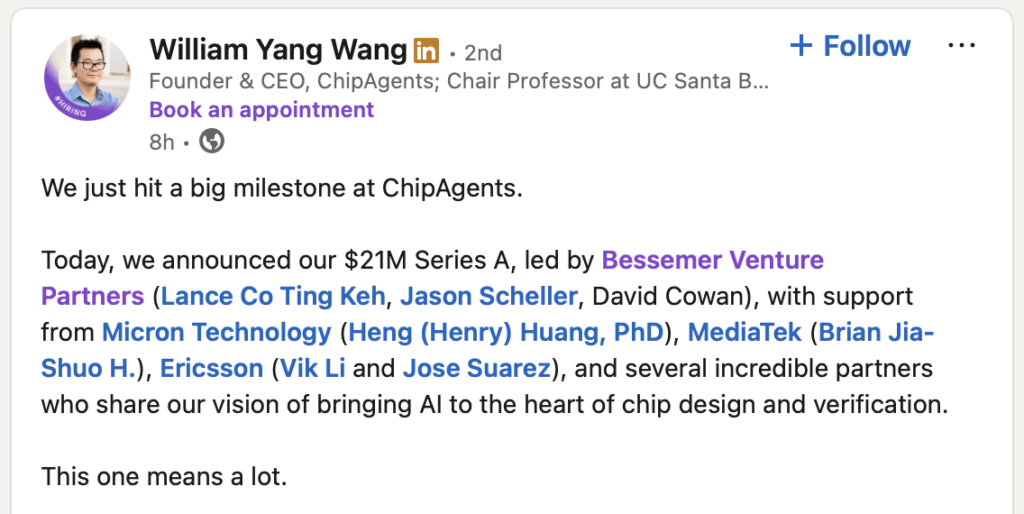Image resolution: width=1024 pixels, height=514 pixels.
Task: Click the globe visibility icon
Action: point(212,142)
